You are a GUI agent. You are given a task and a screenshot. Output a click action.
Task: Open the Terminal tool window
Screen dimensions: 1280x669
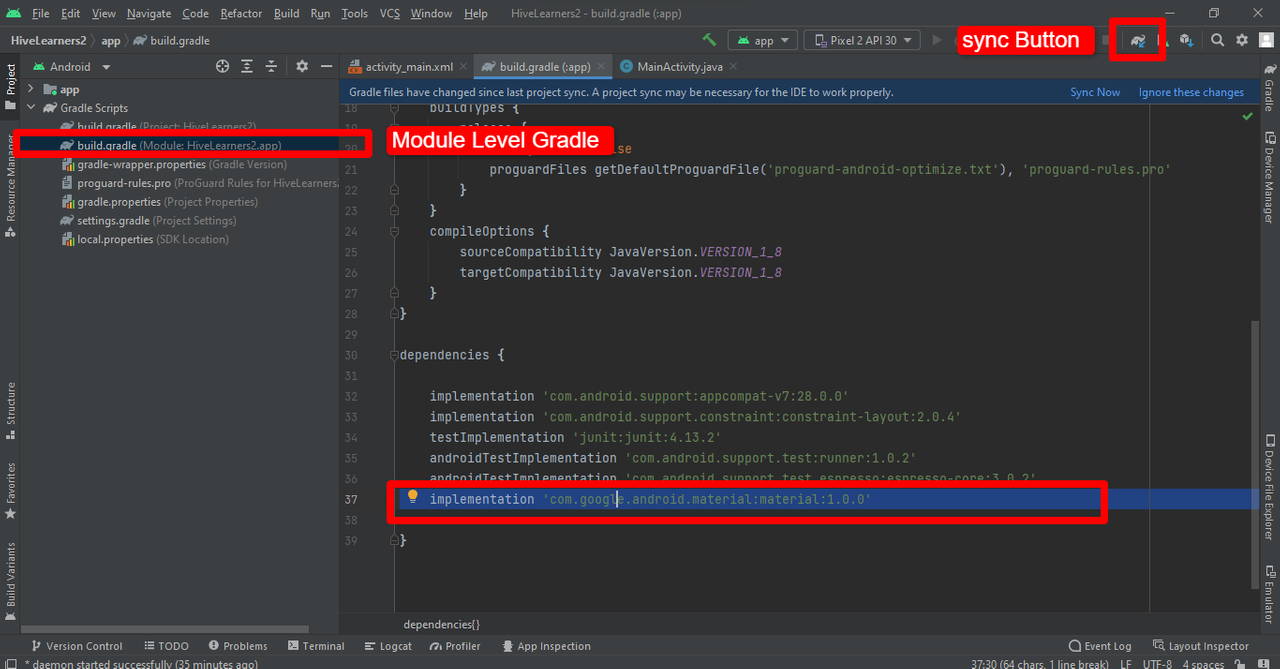pyautogui.click(x=316, y=646)
